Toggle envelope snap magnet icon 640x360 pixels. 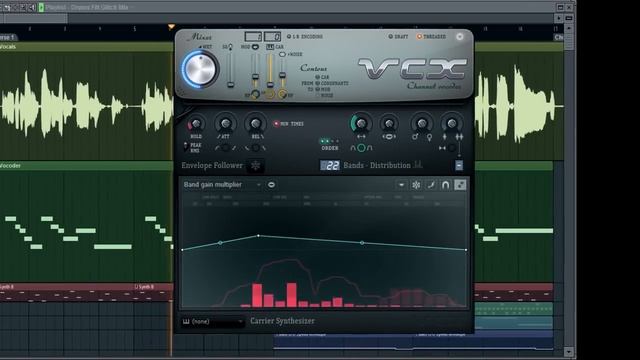(x=445, y=185)
